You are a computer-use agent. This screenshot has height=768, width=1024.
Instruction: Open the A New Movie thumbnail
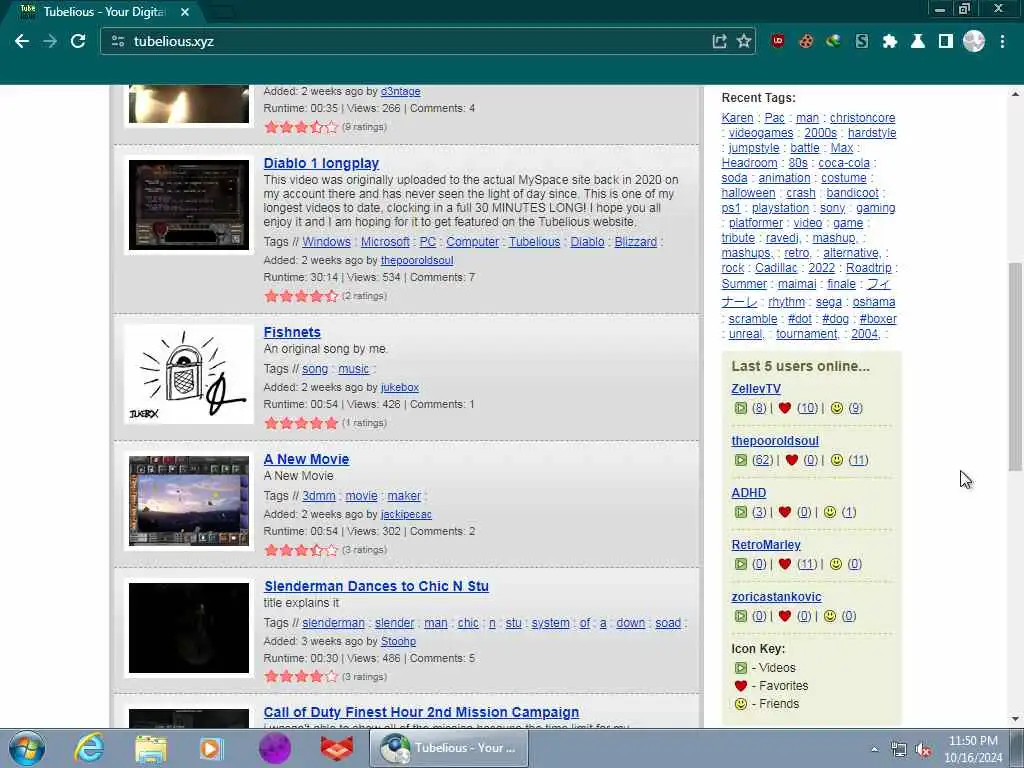pyautogui.click(x=189, y=501)
